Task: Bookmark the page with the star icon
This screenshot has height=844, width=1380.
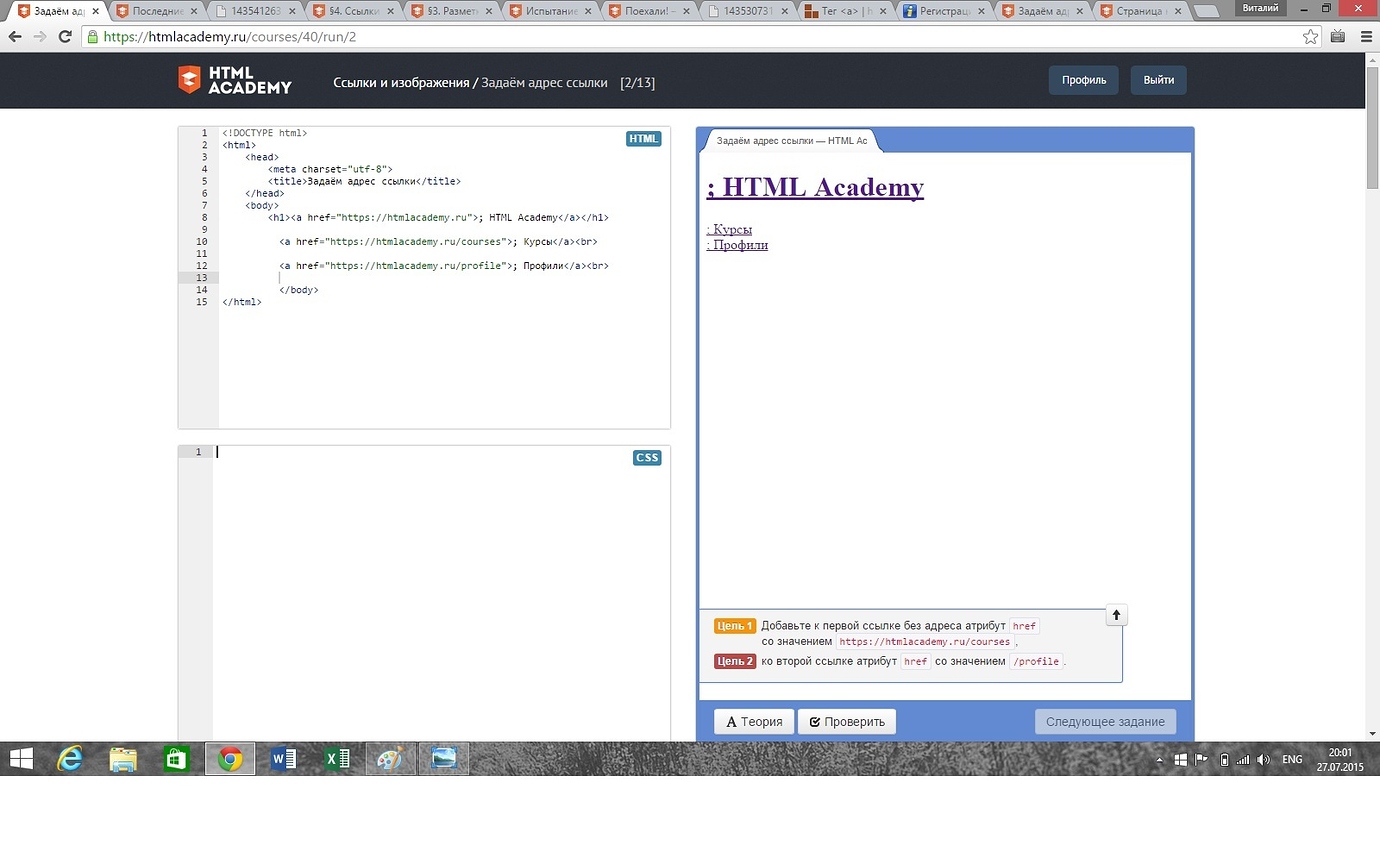Action: tap(1310, 36)
